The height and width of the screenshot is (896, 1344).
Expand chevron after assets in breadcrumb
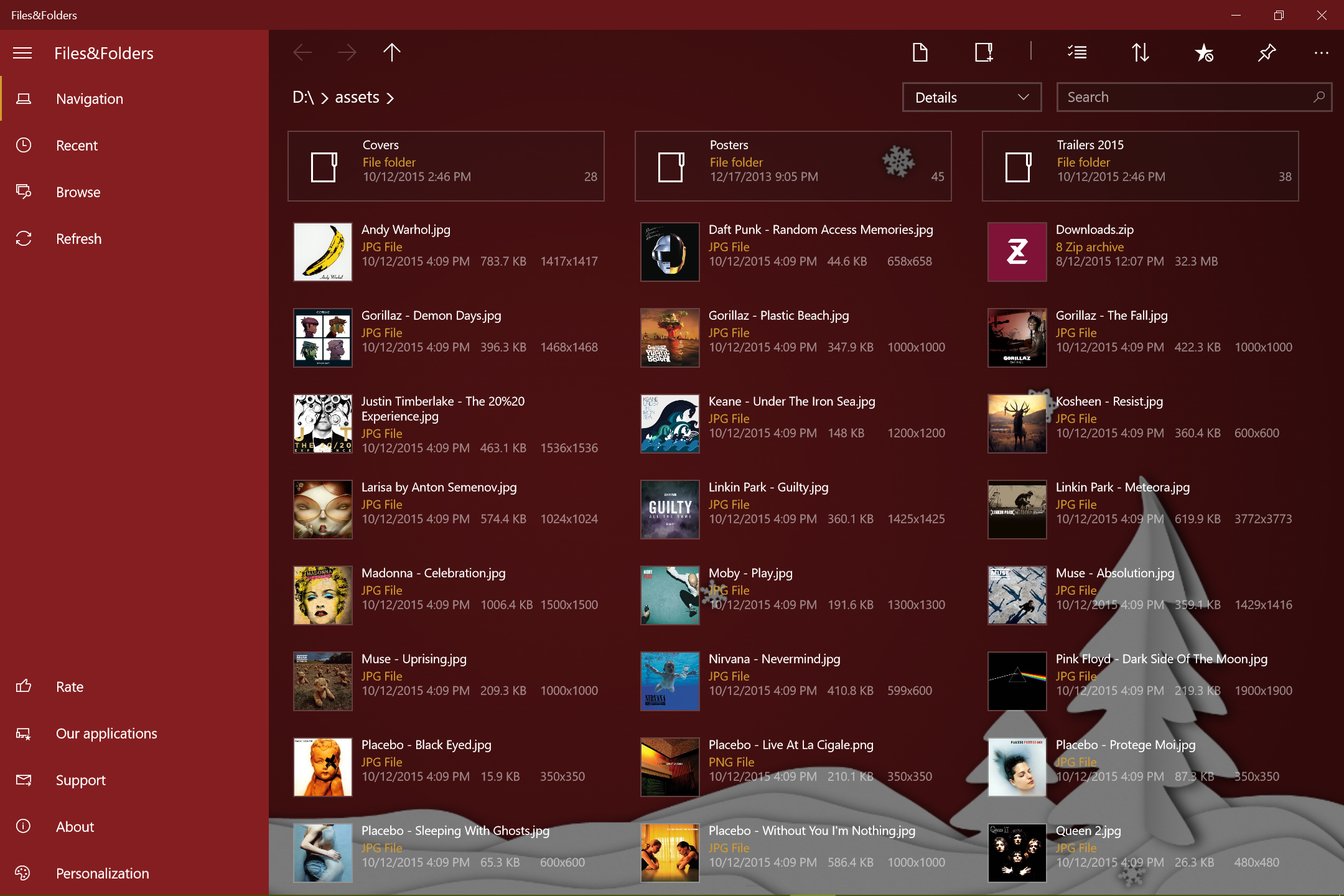(x=390, y=98)
